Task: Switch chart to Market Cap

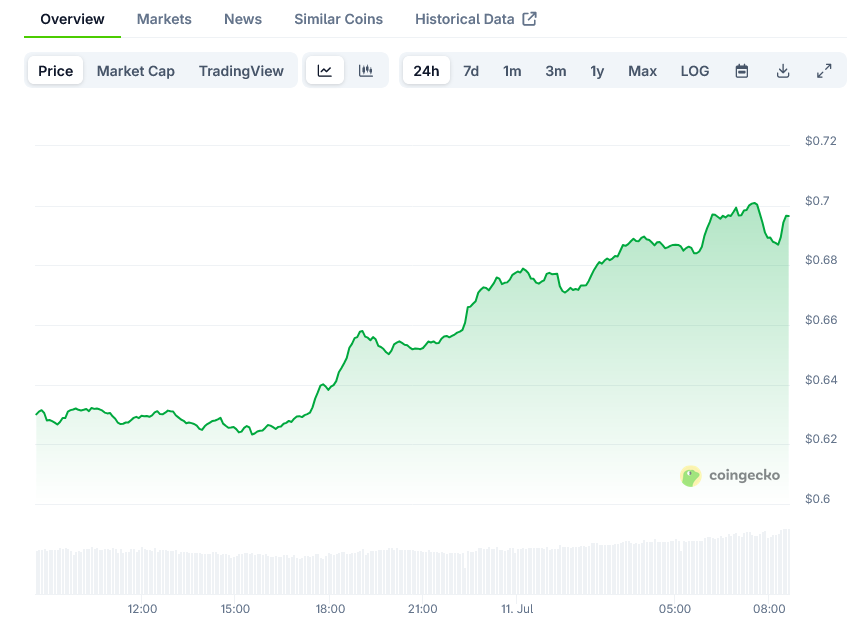Action: pos(136,71)
